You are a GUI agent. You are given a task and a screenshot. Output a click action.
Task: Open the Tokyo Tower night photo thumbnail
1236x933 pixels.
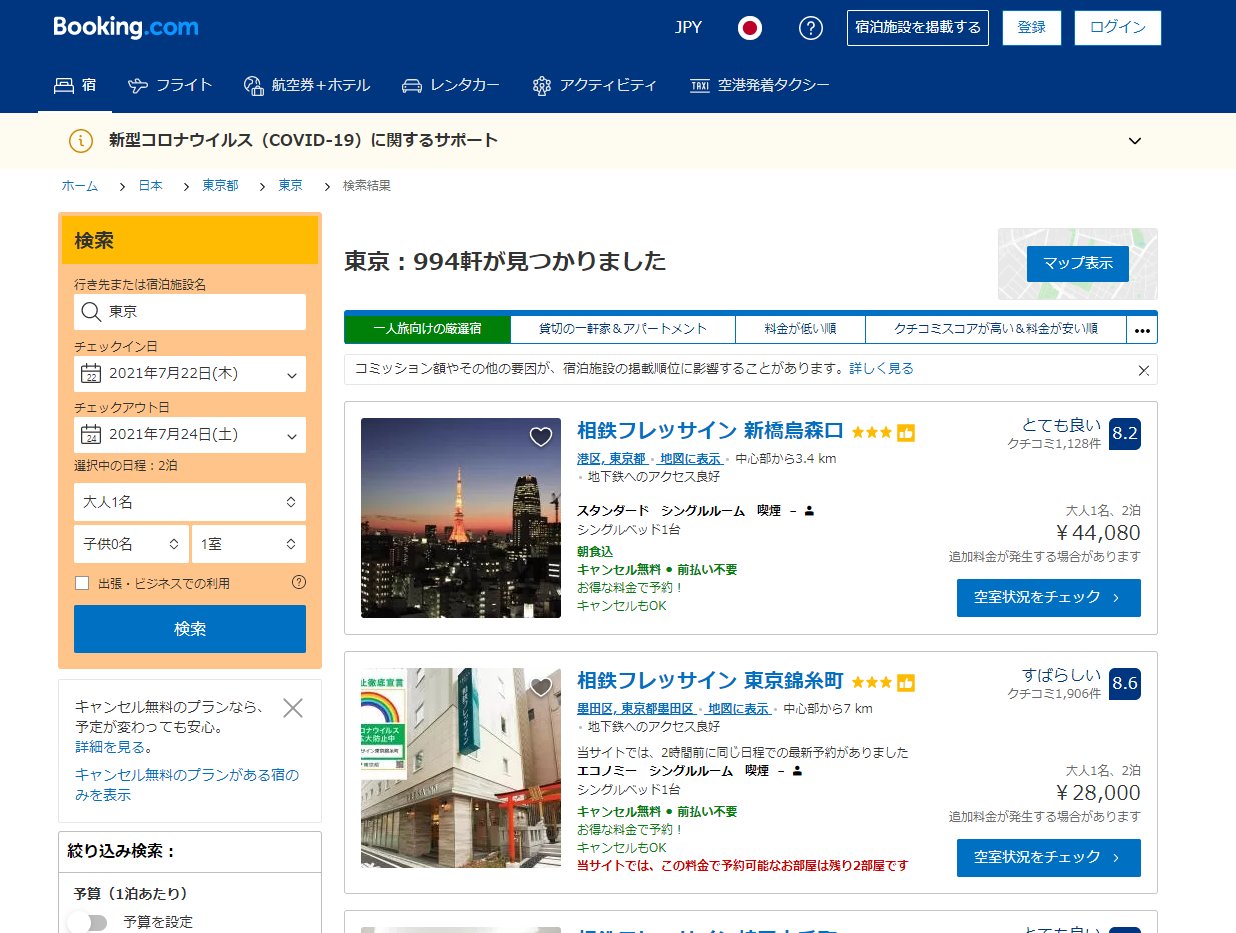[461, 518]
